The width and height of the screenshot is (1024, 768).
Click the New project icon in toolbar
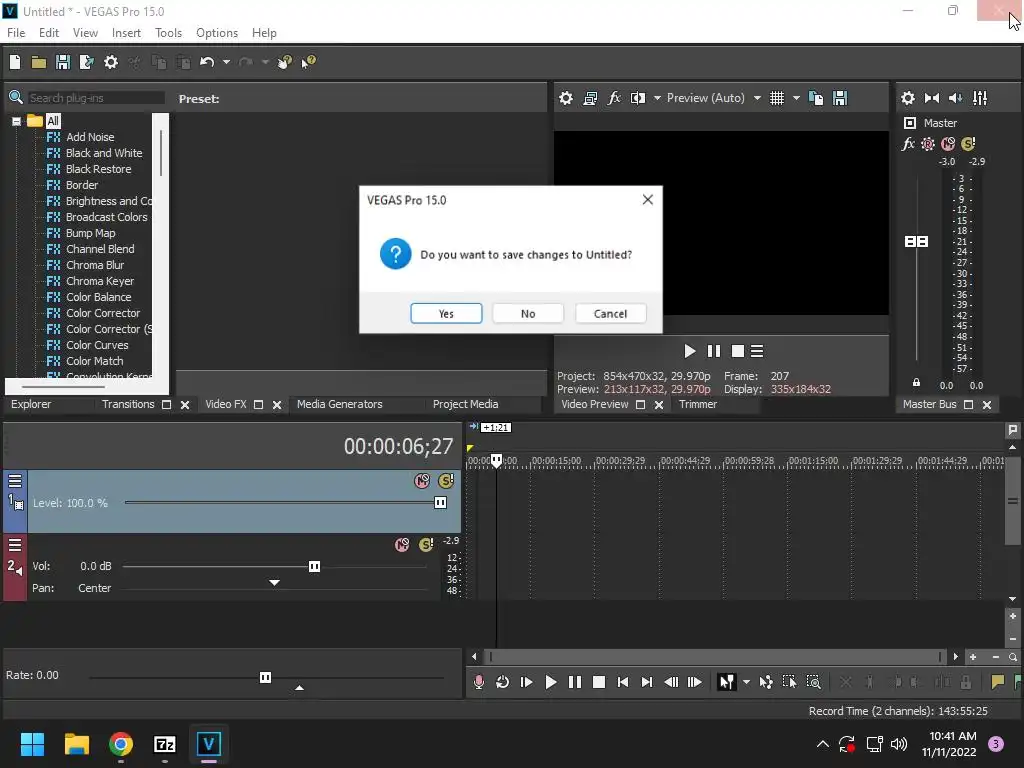15,62
